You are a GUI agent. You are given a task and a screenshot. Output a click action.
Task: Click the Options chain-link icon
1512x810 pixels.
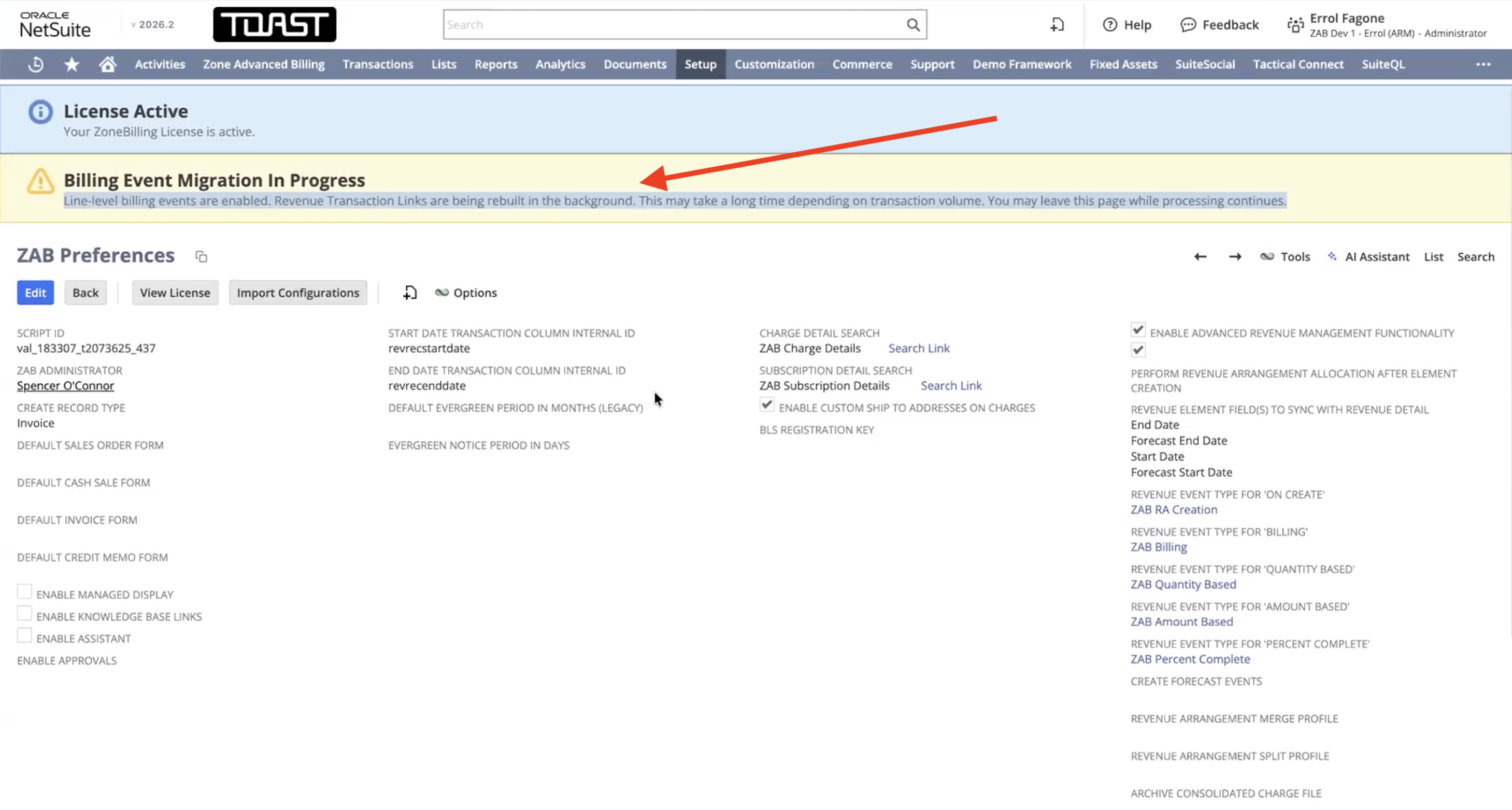(441, 293)
